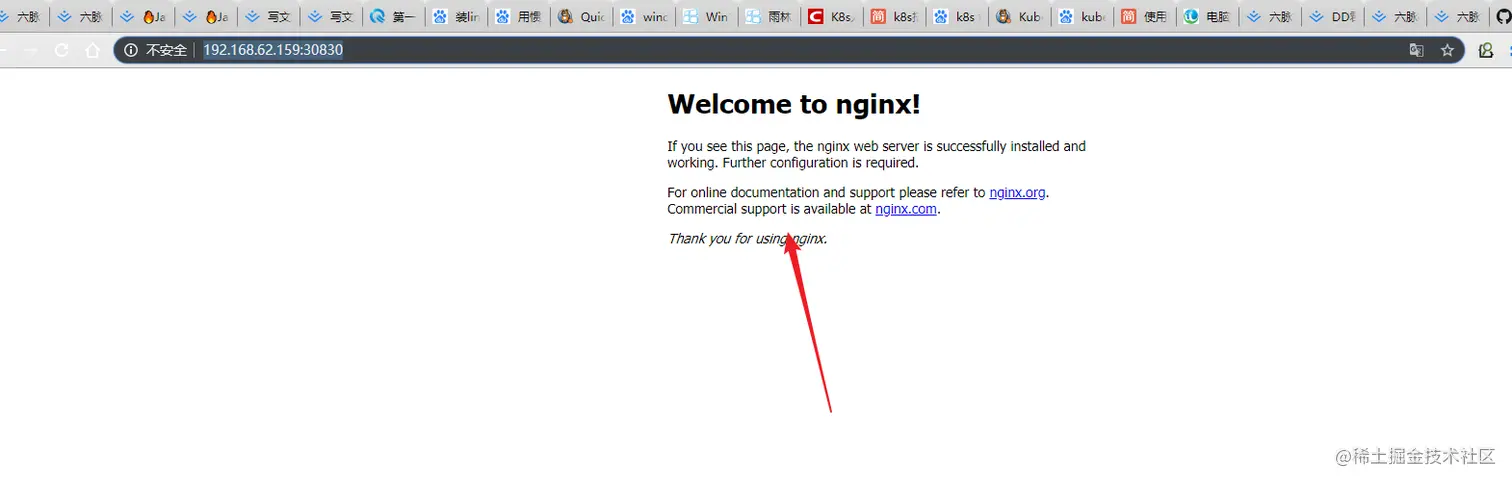Reload the current page
The width and height of the screenshot is (1512, 483).
tap(62, 50)
